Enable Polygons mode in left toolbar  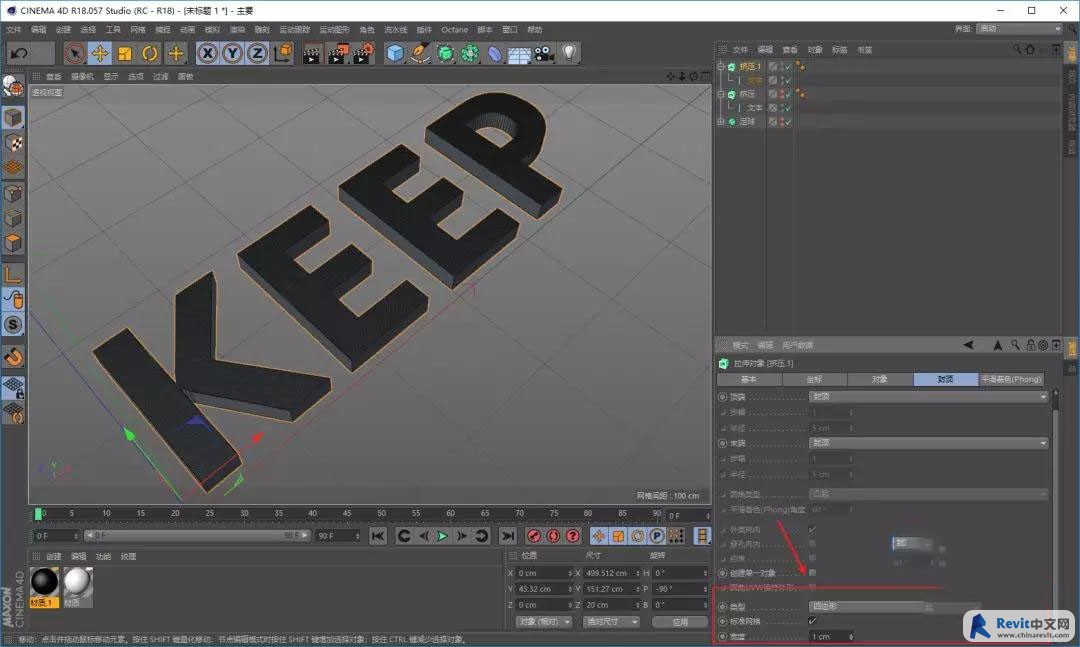point(13,243)
